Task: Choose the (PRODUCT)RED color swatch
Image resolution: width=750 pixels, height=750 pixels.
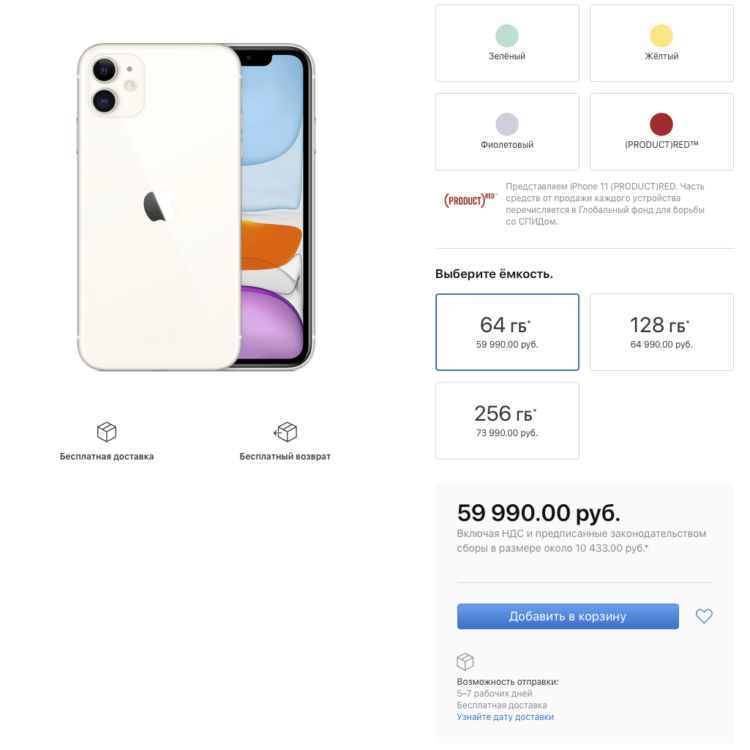Action: point(661,132)
